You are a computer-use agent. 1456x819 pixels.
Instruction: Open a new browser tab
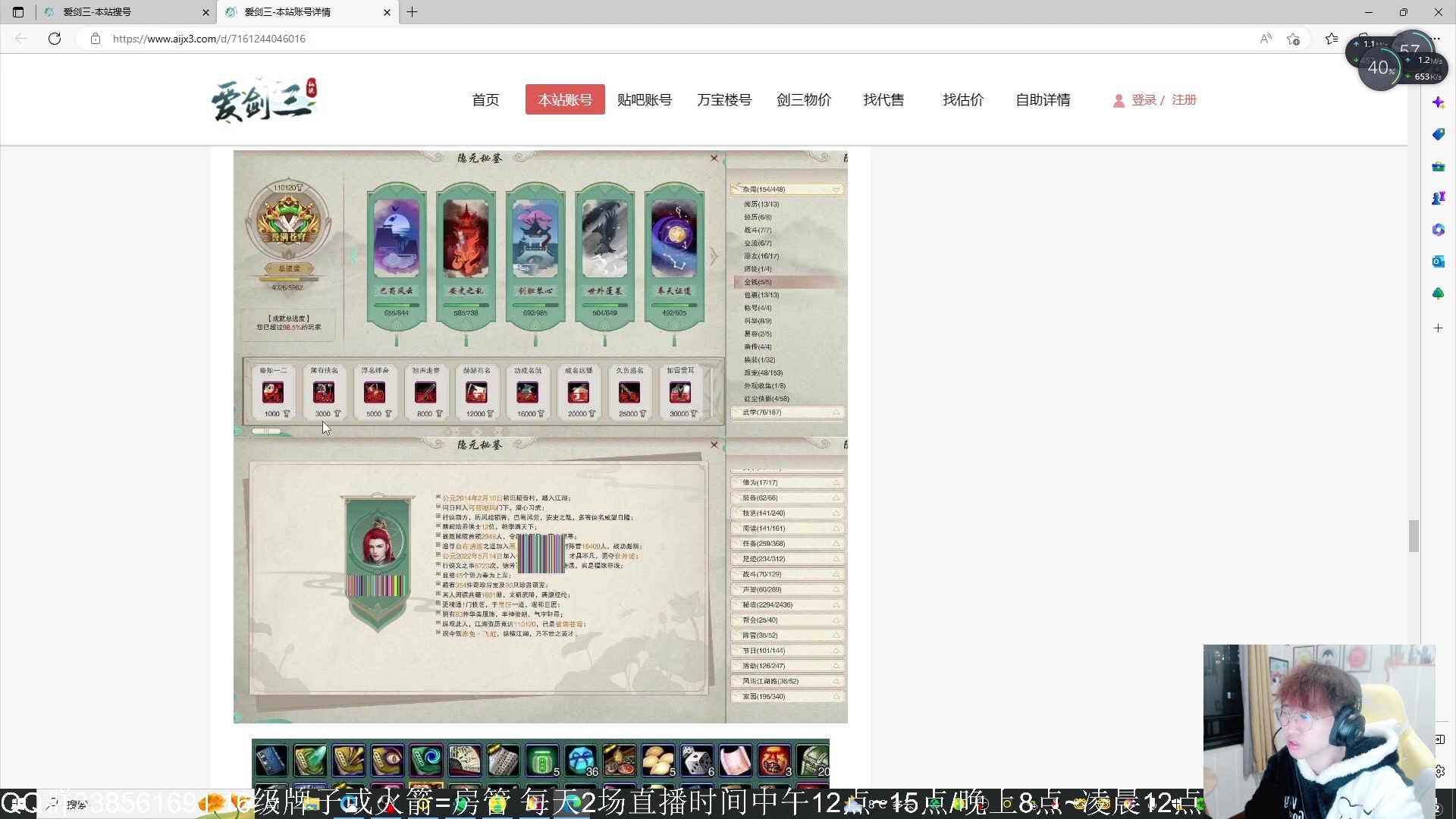coord(413,12)
